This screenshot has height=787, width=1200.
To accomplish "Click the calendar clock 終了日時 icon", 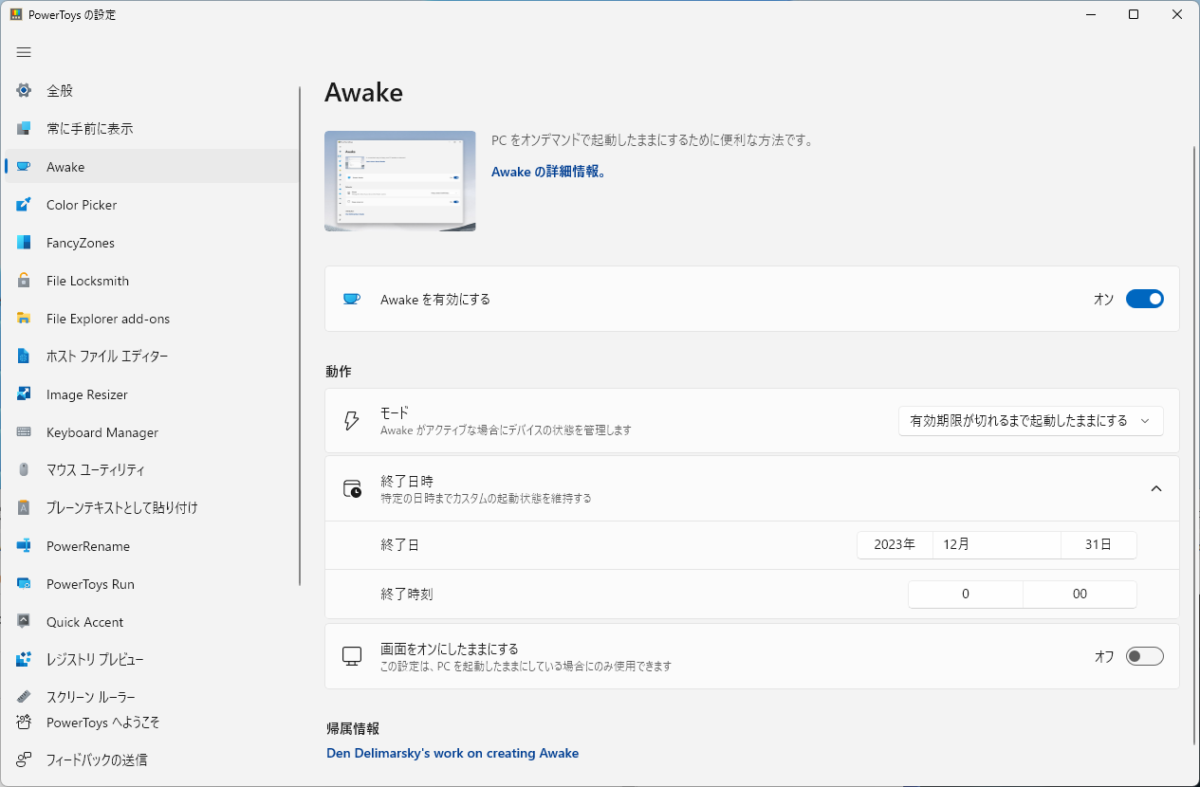I will point(352,489).
